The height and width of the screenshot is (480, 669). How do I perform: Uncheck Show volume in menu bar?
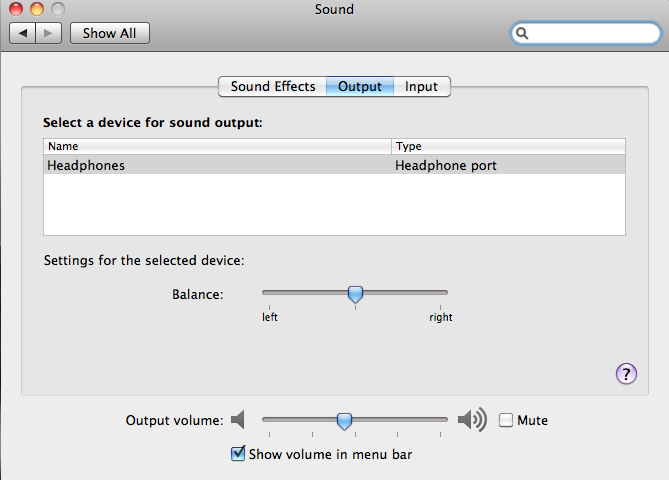tap(238, 454)
